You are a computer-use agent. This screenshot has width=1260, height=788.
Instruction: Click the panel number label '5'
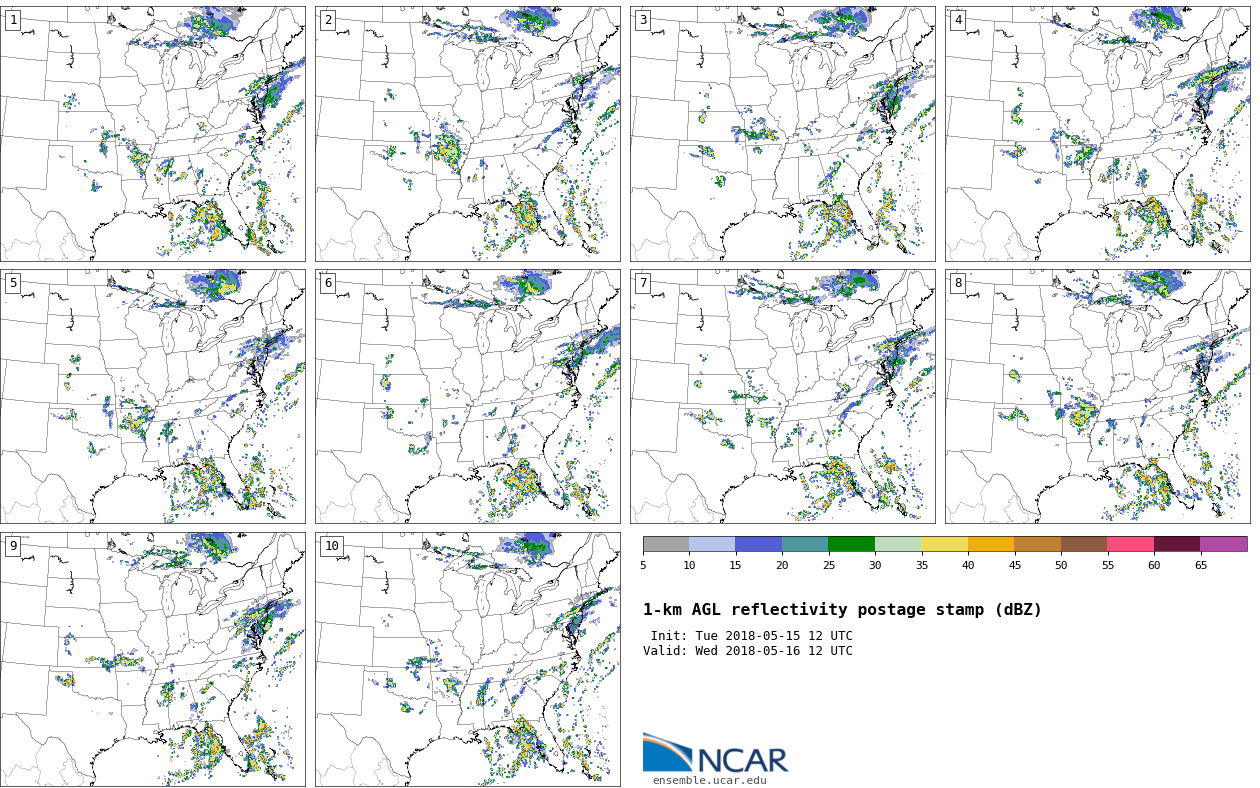click(13, 283)
